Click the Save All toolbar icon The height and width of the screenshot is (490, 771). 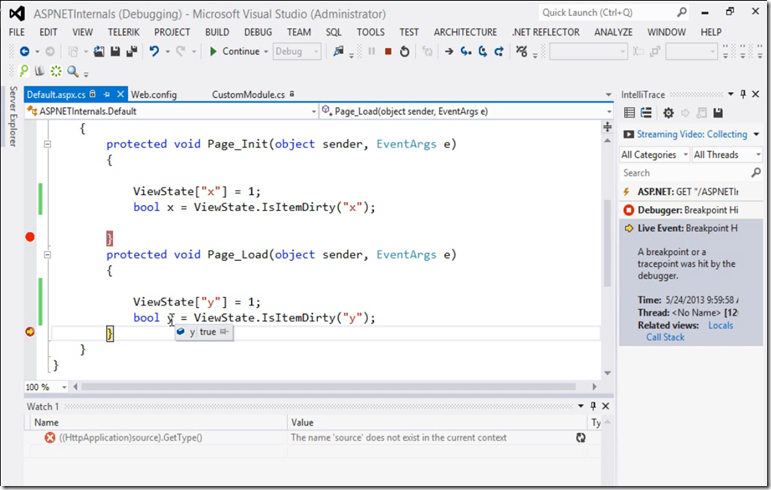[132, 51]
